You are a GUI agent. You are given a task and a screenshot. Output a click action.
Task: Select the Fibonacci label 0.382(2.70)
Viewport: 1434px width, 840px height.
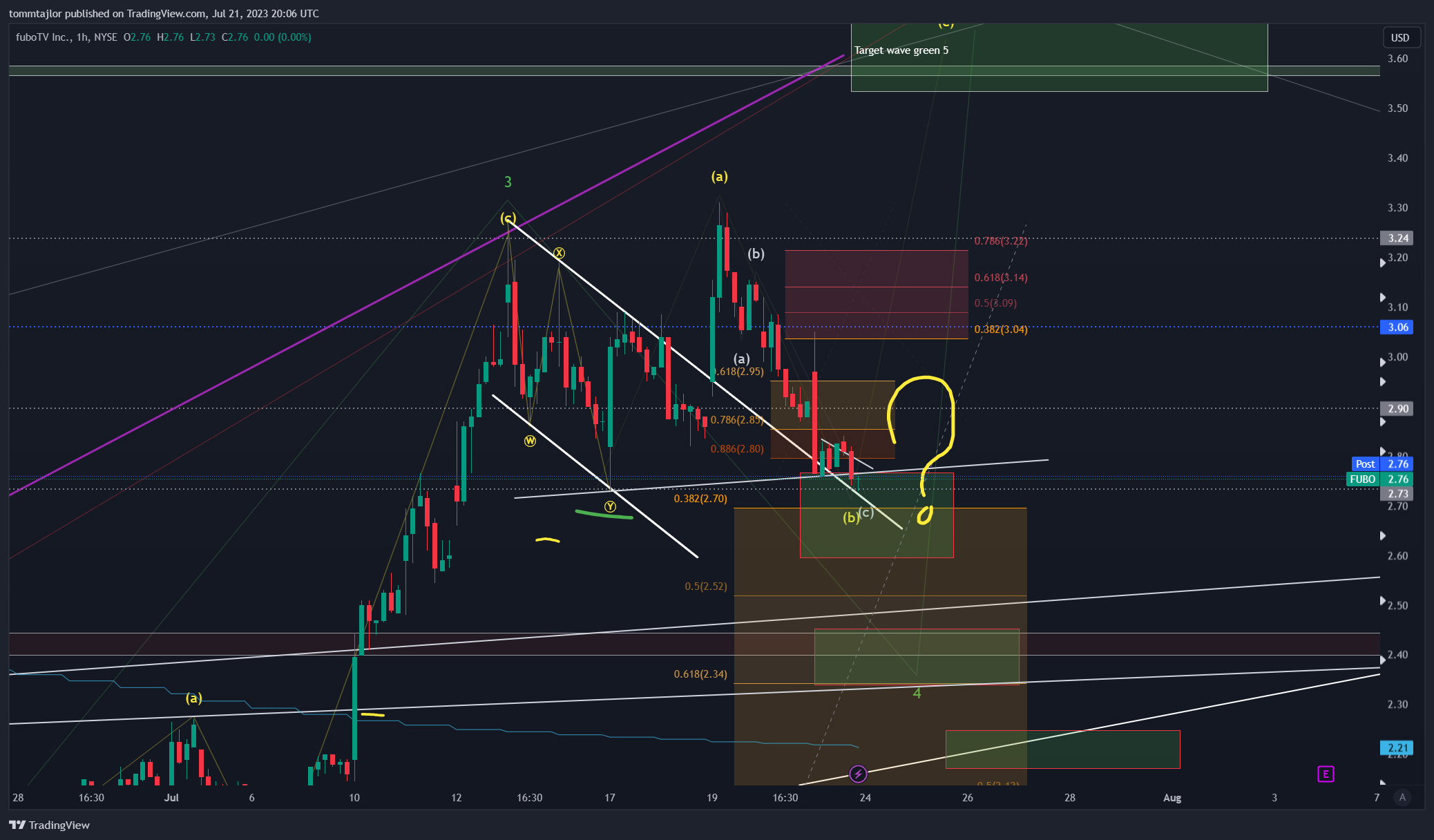pos(700,499)
